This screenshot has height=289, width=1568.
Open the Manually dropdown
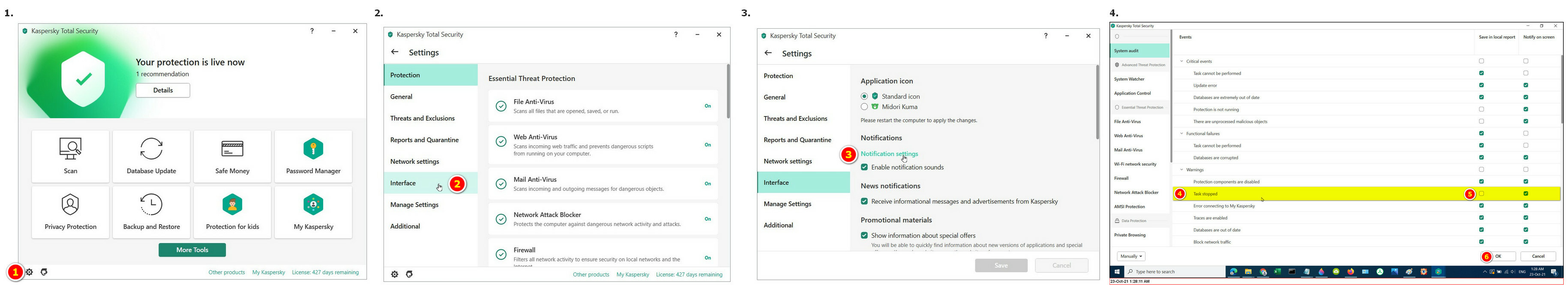click(x=1131, y=256)
